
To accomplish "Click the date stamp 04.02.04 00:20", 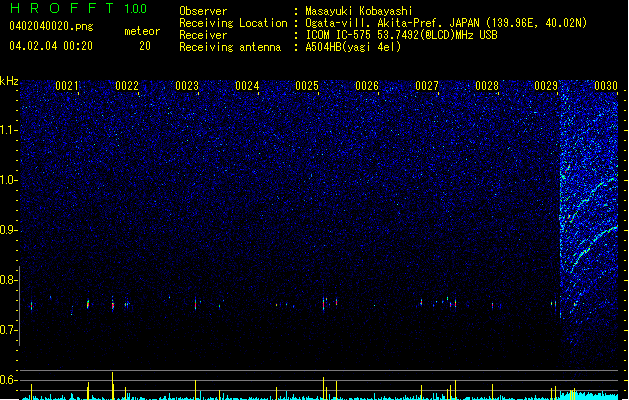I will tap(51, 46).
